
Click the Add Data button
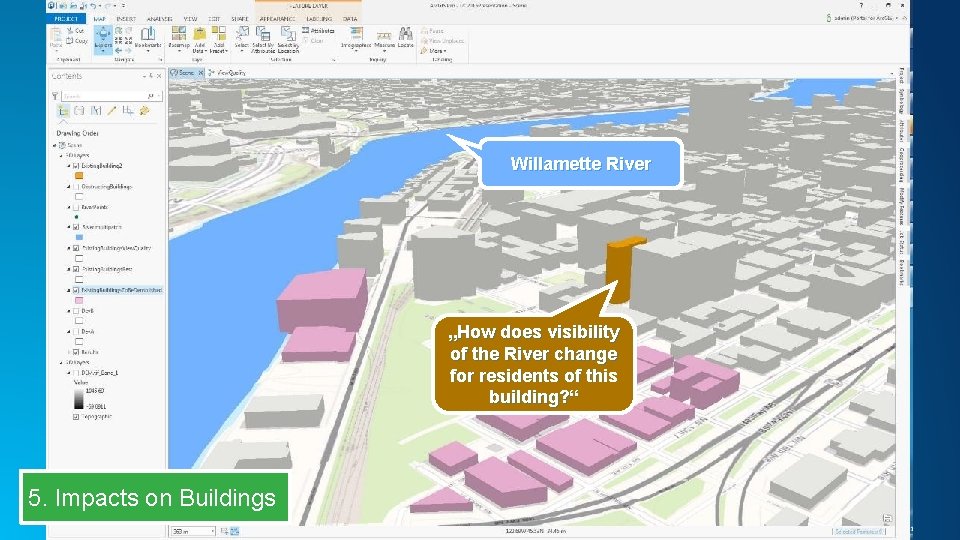tap(200, 39)
